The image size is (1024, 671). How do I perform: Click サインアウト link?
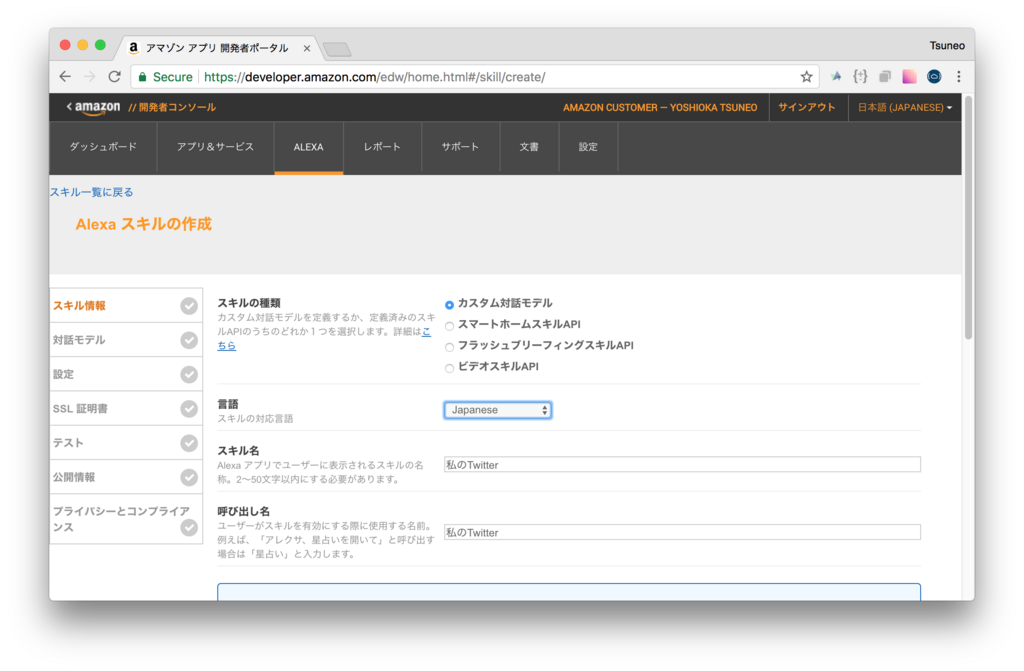807,107
